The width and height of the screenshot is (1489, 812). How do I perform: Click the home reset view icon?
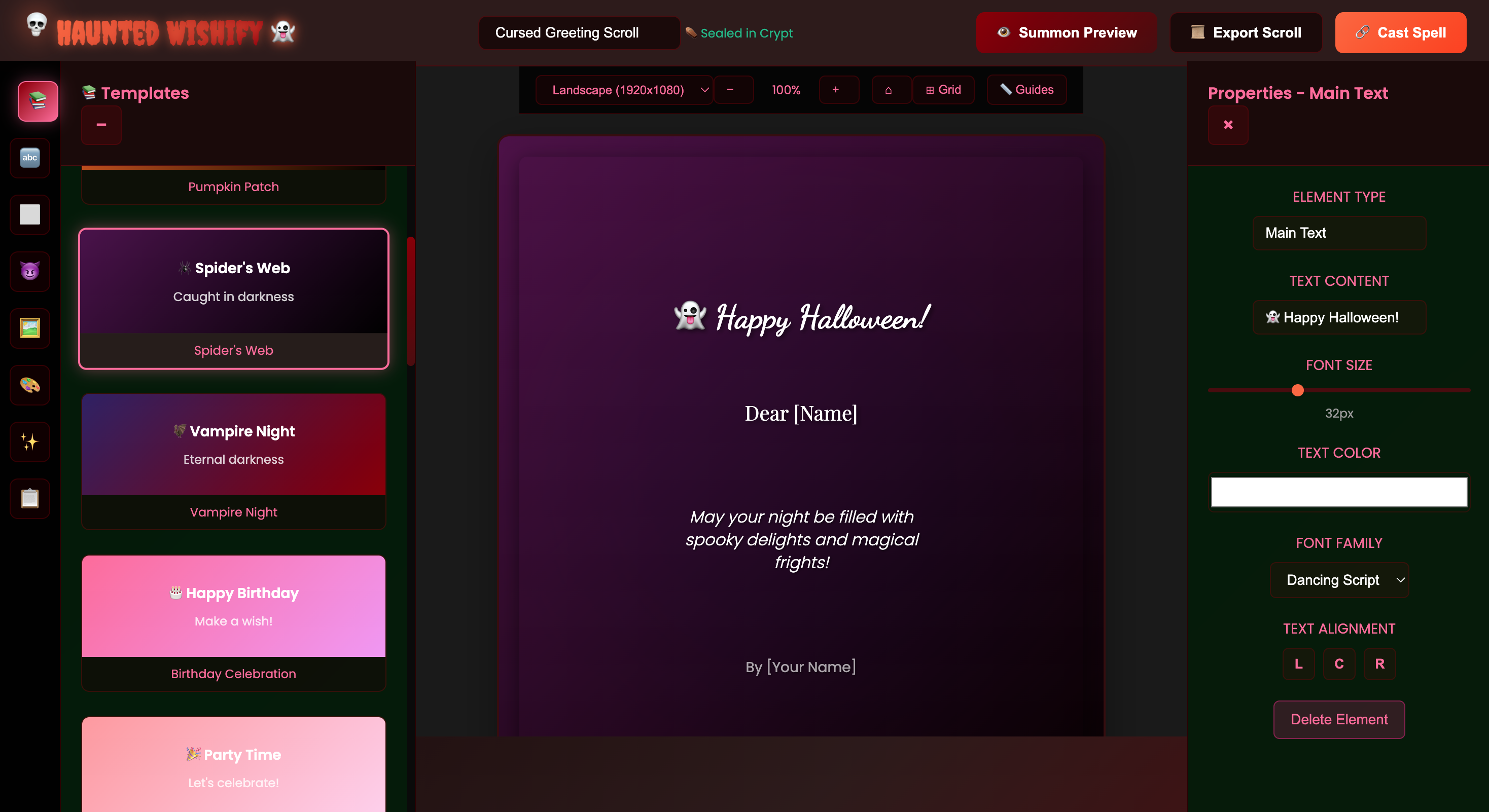coord(888,90)
